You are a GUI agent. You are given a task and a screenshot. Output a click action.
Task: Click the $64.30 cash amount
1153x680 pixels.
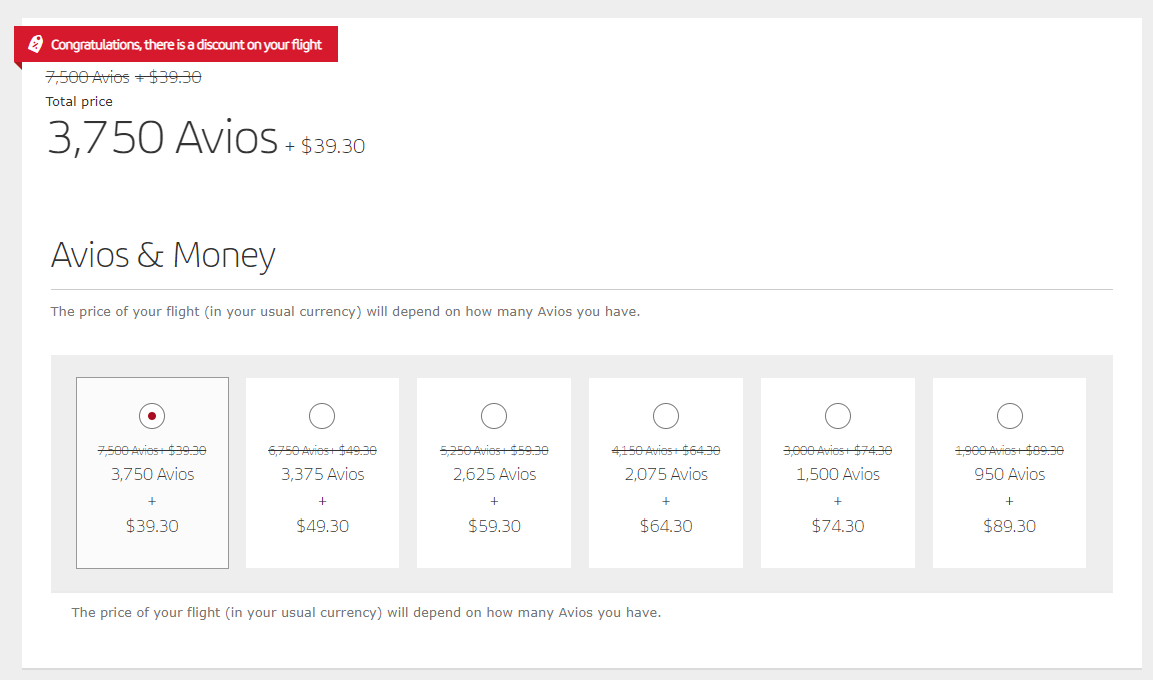666,526
